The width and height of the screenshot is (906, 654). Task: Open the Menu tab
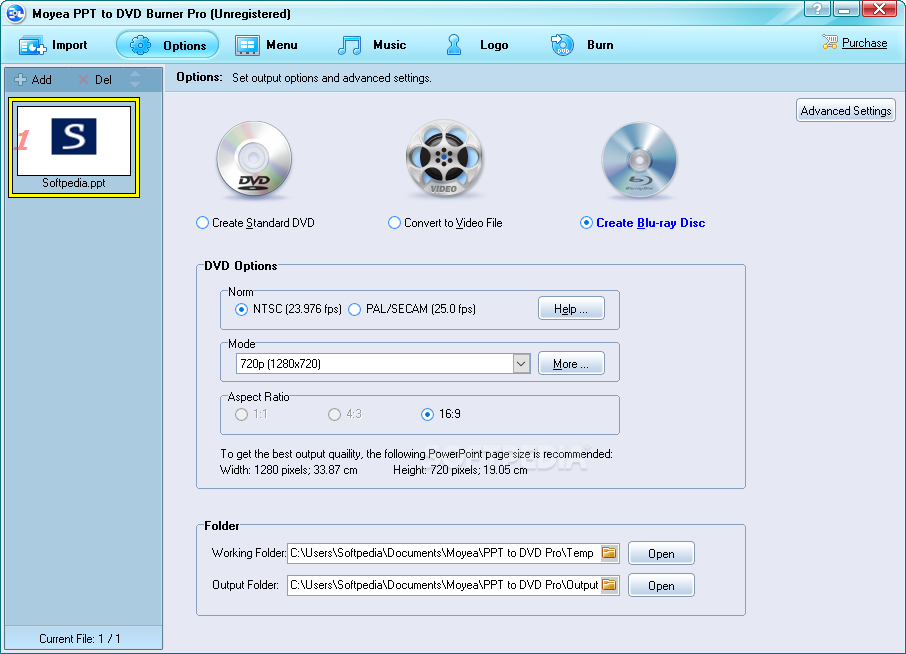(266, 45)
